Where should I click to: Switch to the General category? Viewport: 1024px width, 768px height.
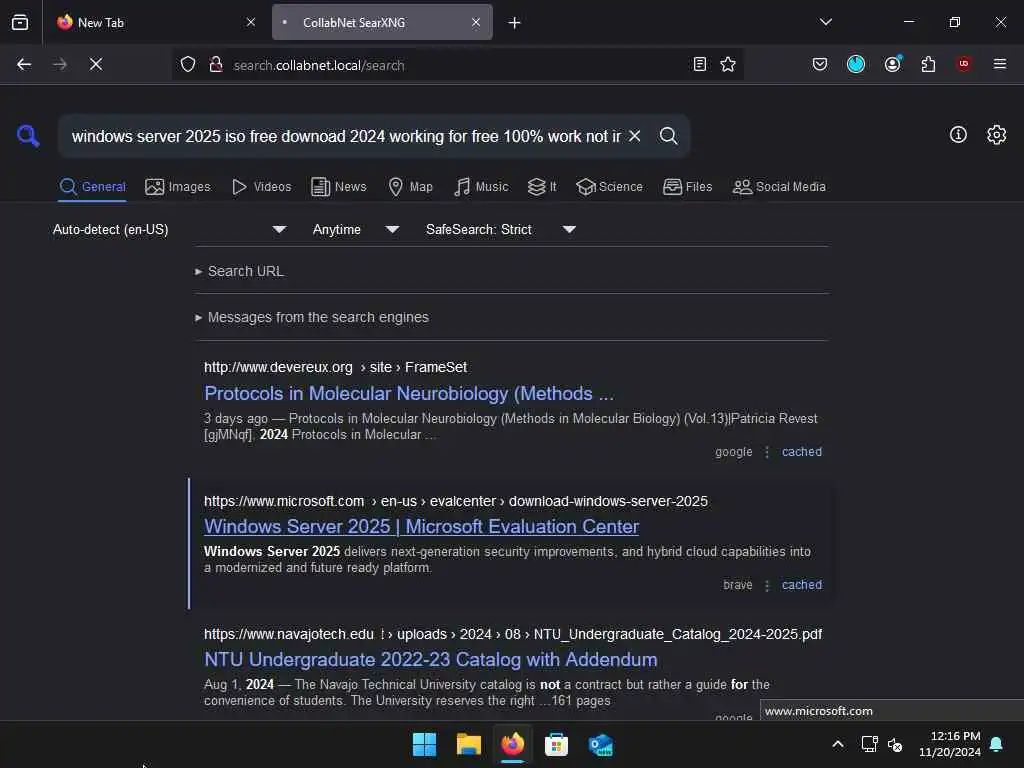92,187
